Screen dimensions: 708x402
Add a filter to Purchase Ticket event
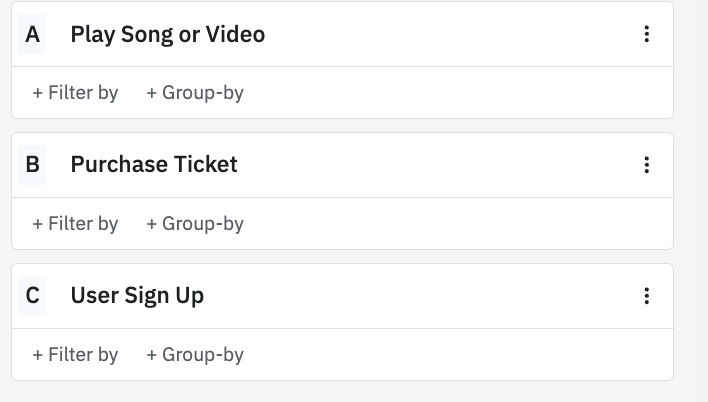pos(75,224)
